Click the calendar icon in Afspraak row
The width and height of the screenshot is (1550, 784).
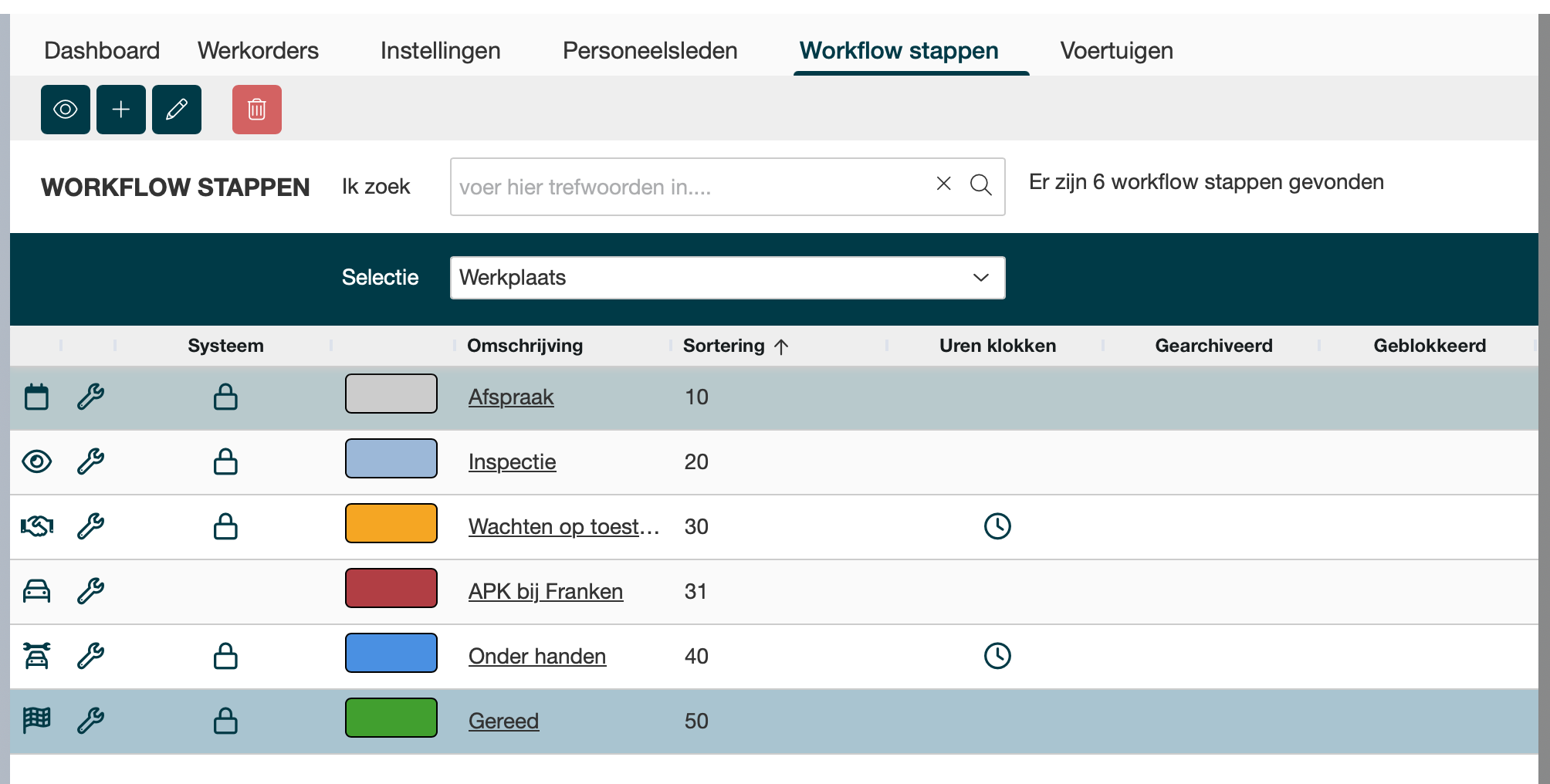(36, 397)
